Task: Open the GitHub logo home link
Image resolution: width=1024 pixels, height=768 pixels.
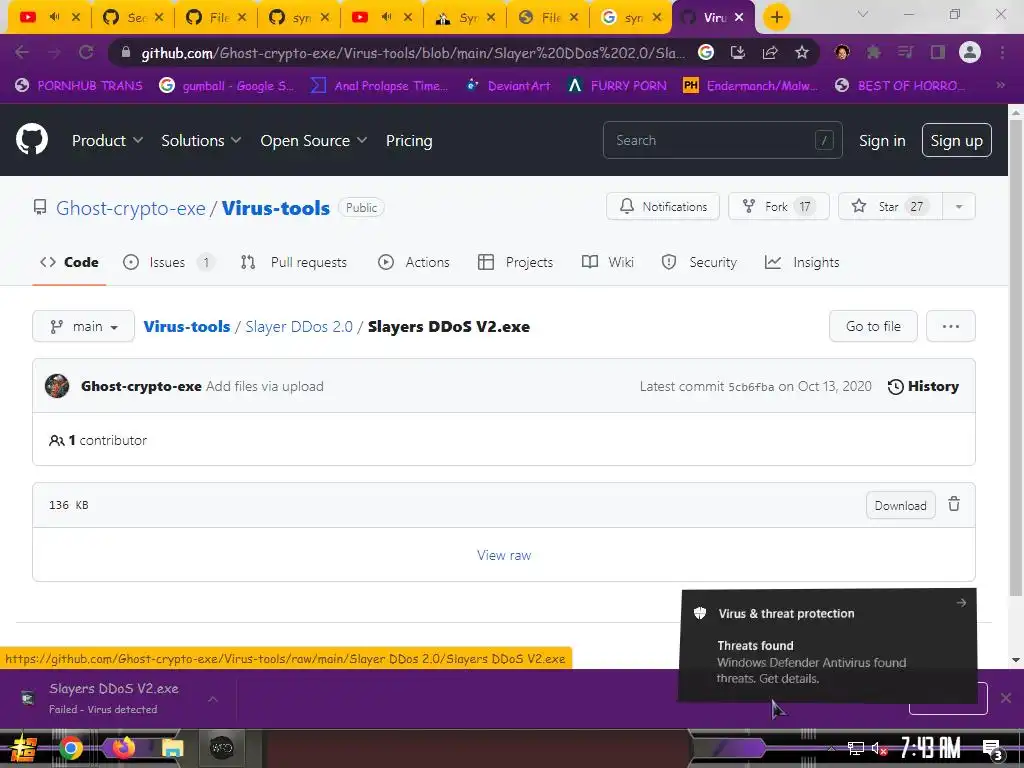Action: point(31,139)
